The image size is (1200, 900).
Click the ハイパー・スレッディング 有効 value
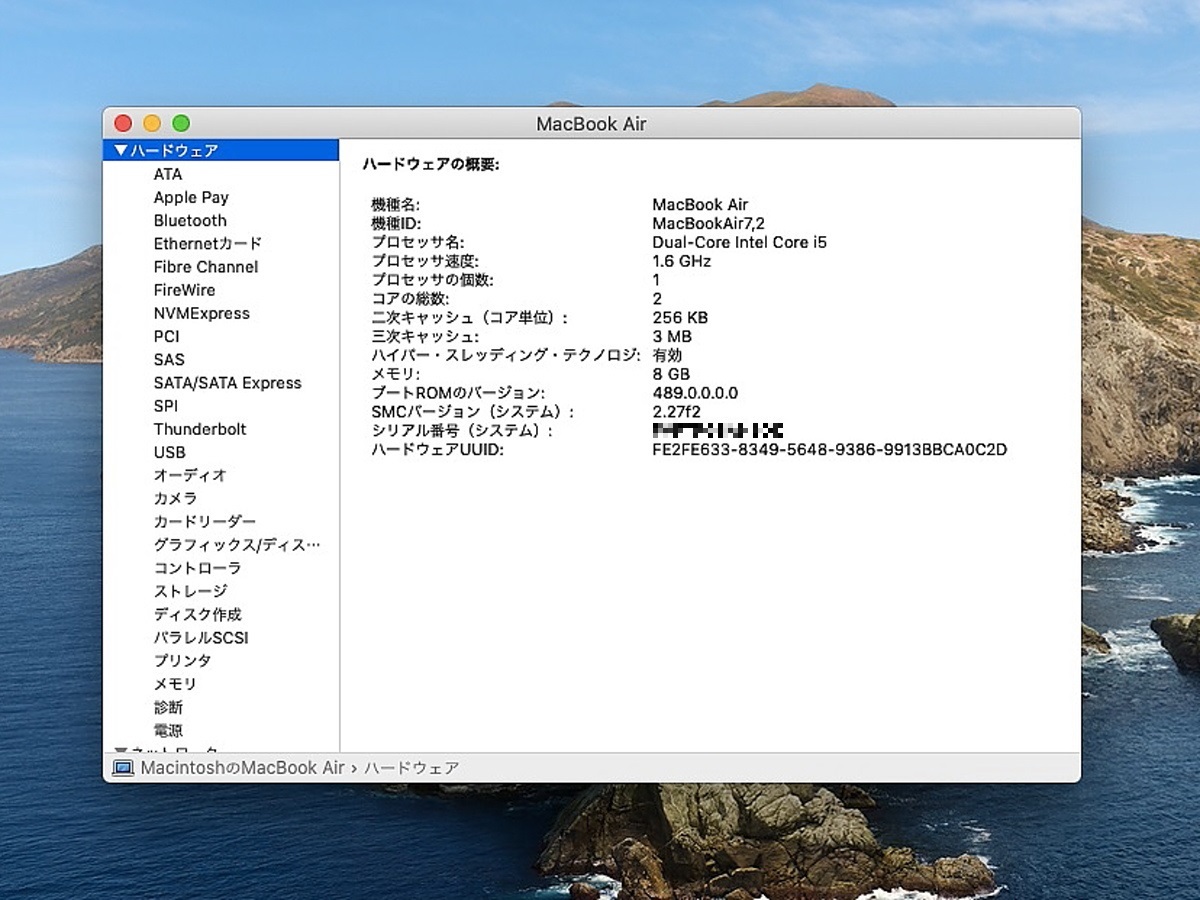pos(667,355)
